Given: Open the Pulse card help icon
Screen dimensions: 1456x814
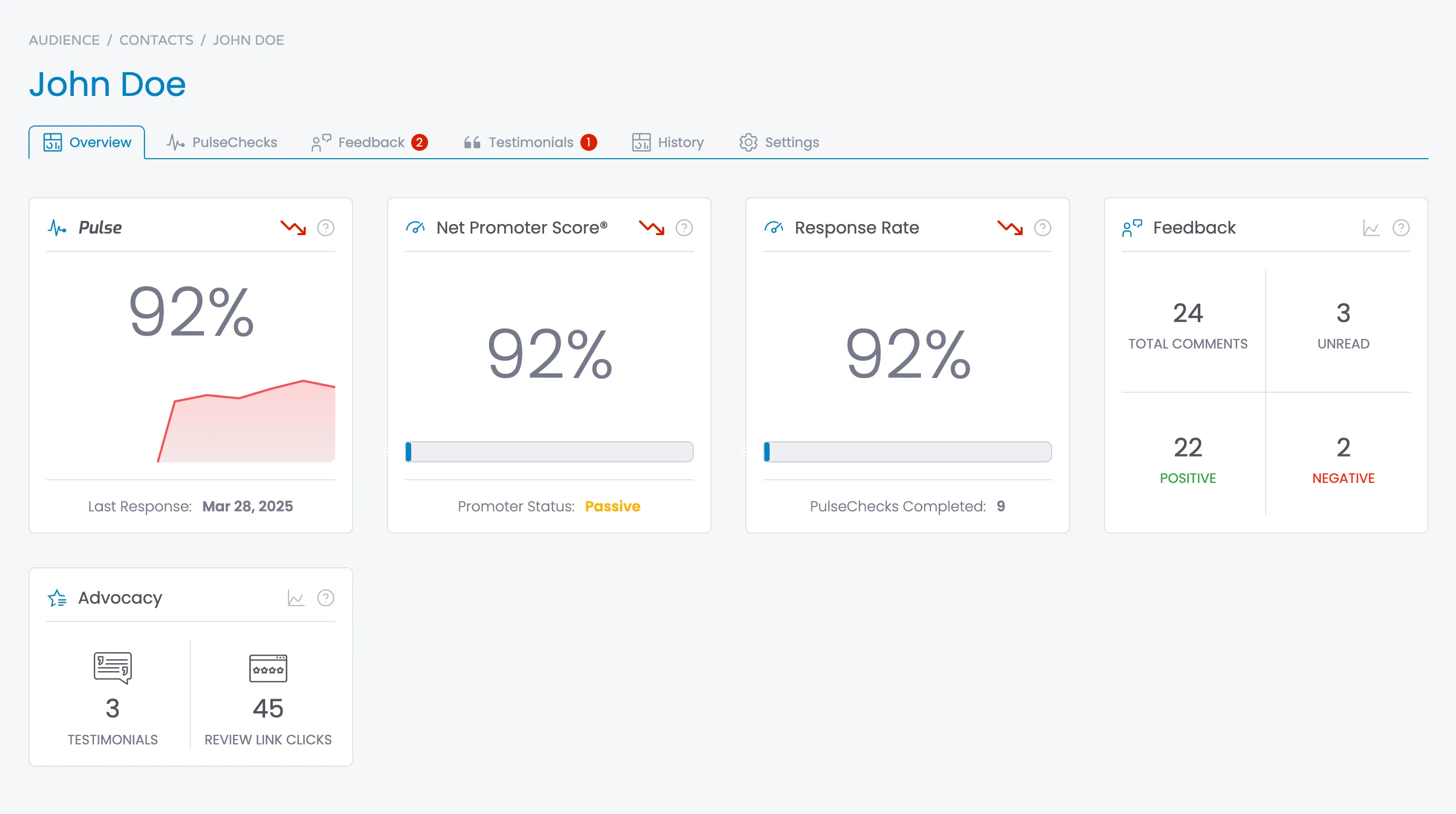Looking at the screenshot, I should pyautogui.click(x=326, y=228).
